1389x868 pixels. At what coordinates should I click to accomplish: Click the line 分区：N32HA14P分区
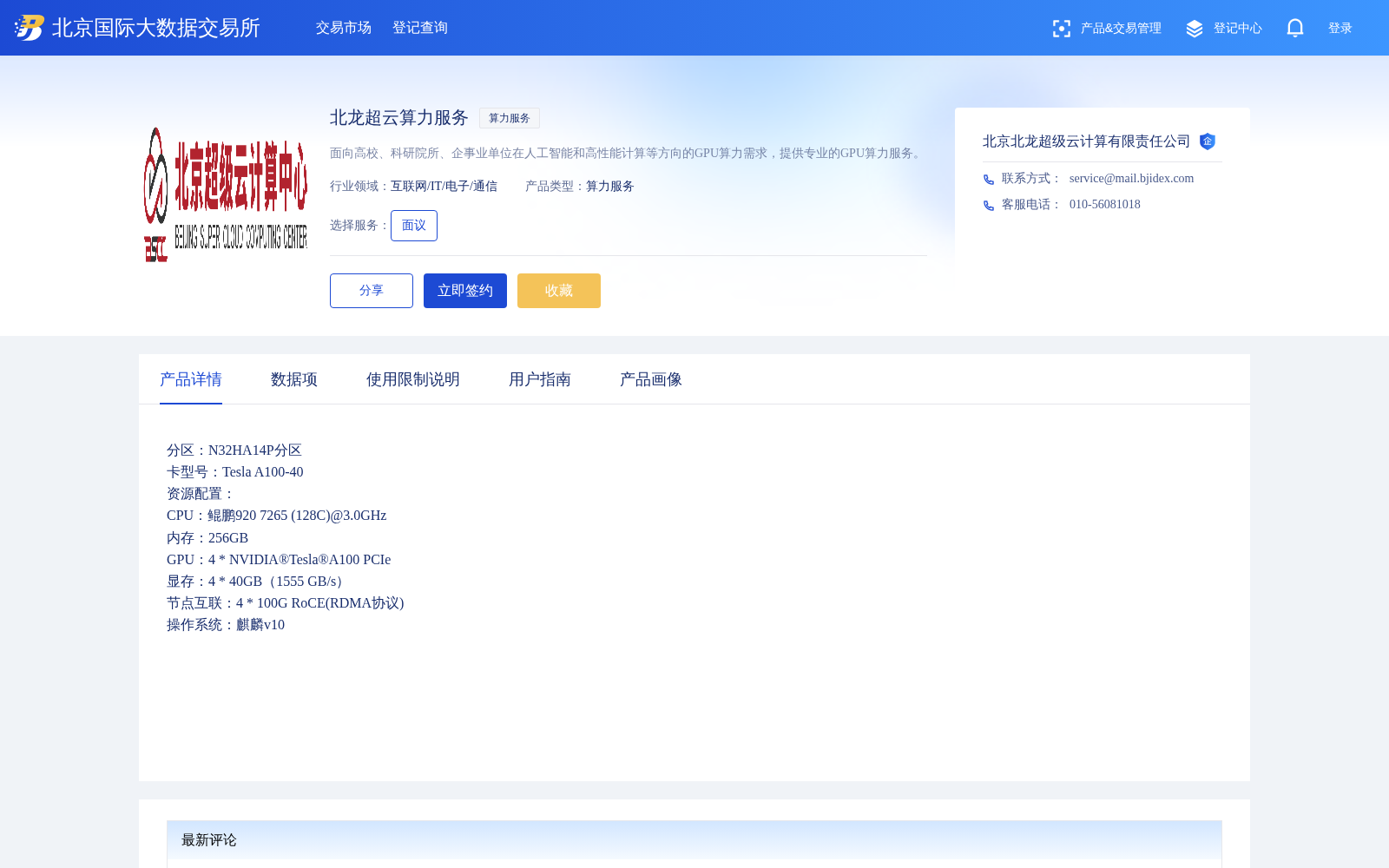(x=234, y=450)
